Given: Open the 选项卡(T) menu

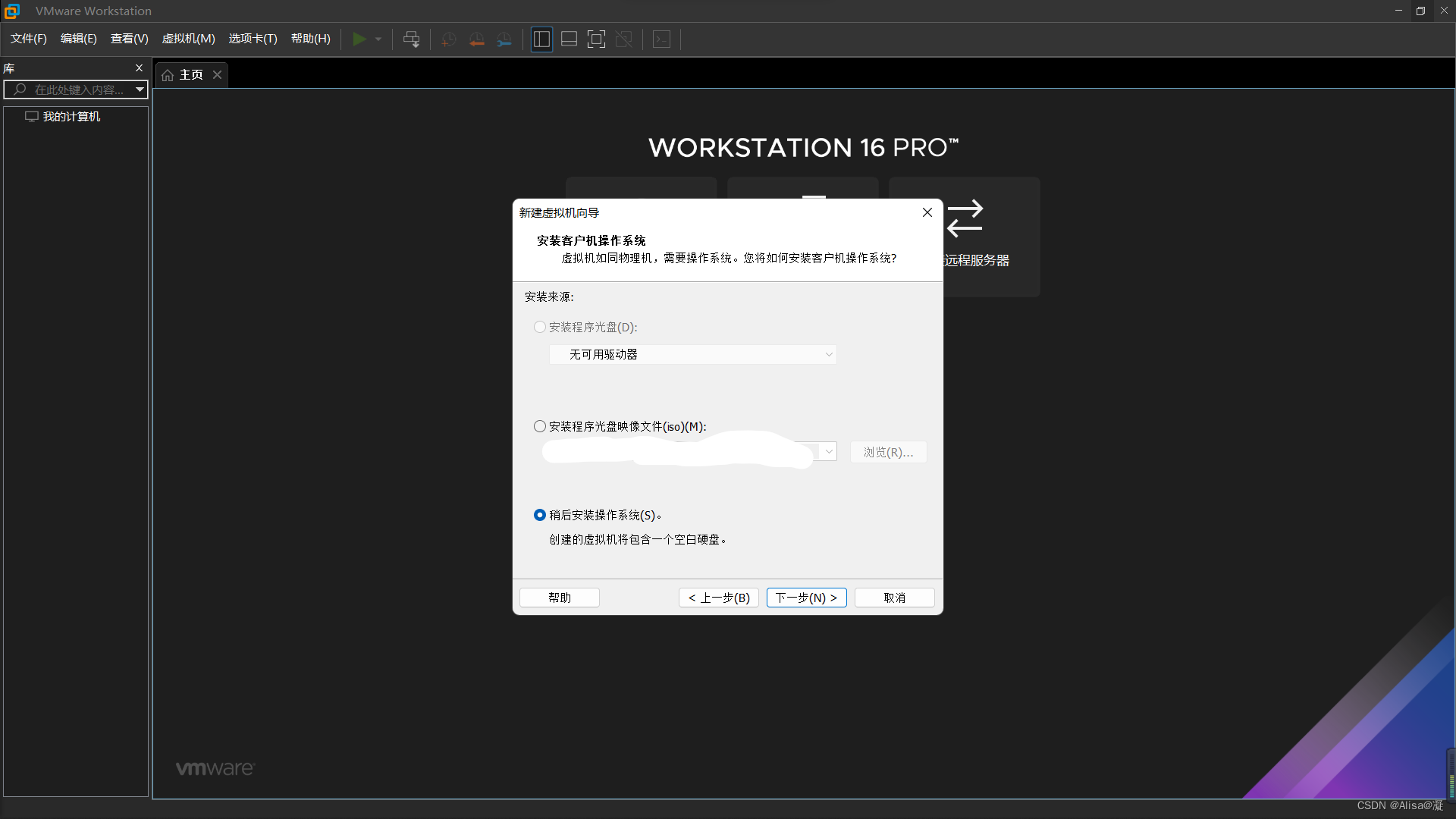Looking at the screenshot, I should tap(253, 39).
